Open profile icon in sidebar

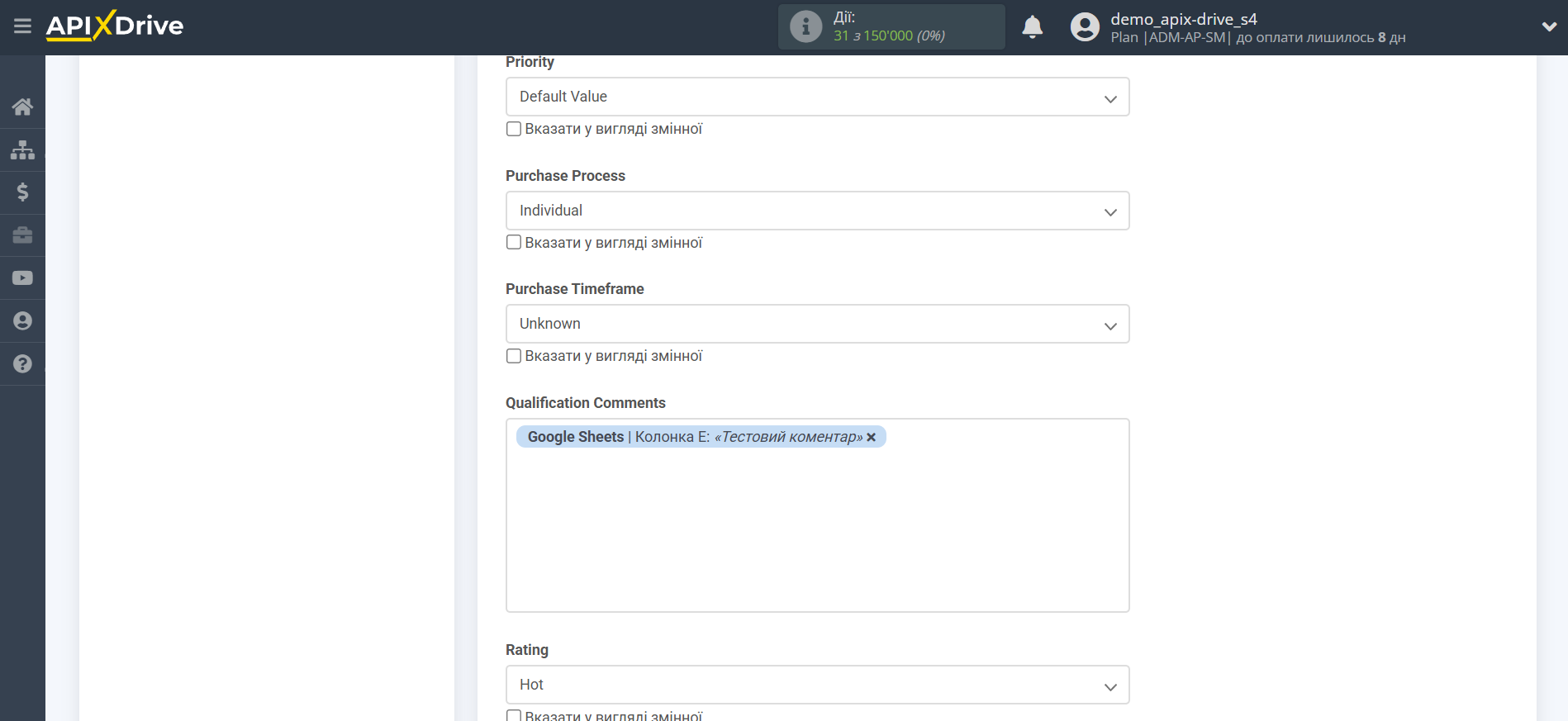(x=22, y=321)
